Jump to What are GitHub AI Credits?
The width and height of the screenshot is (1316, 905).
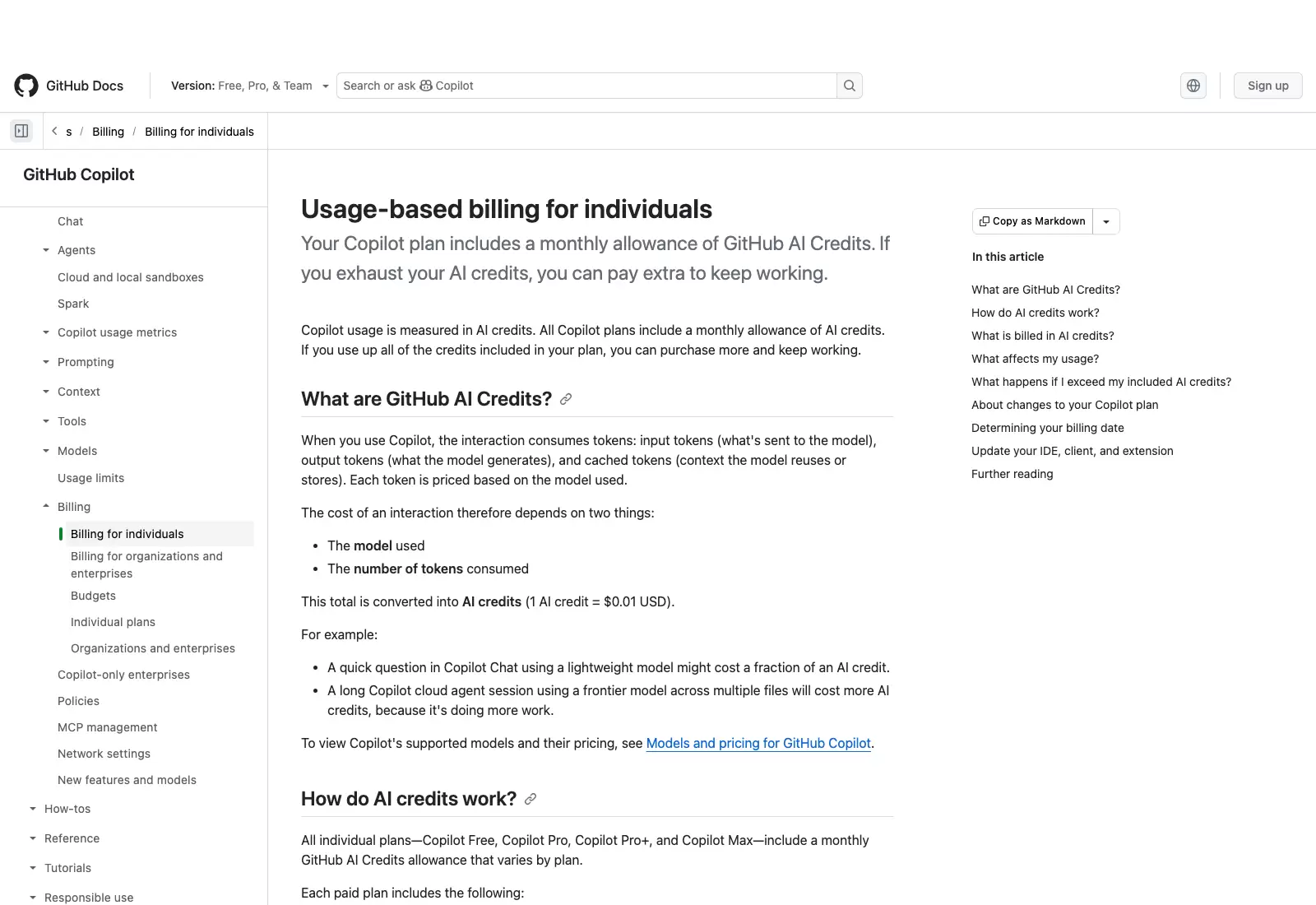click(x=1045, y=290)
